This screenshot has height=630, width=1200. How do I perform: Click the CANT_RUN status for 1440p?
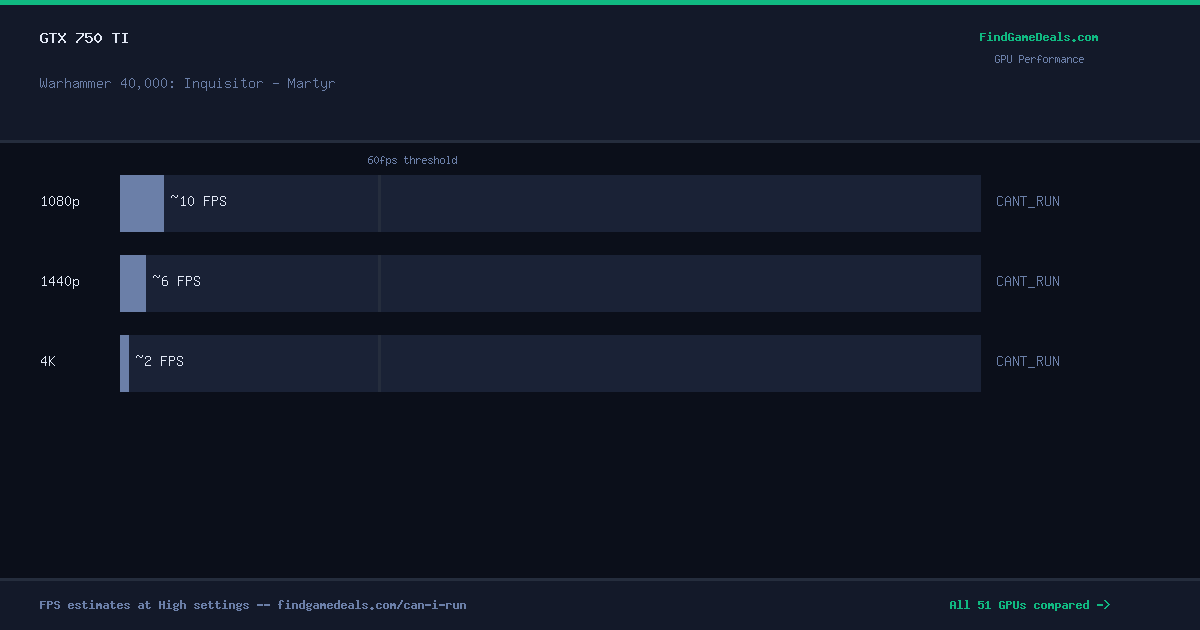1028,281
